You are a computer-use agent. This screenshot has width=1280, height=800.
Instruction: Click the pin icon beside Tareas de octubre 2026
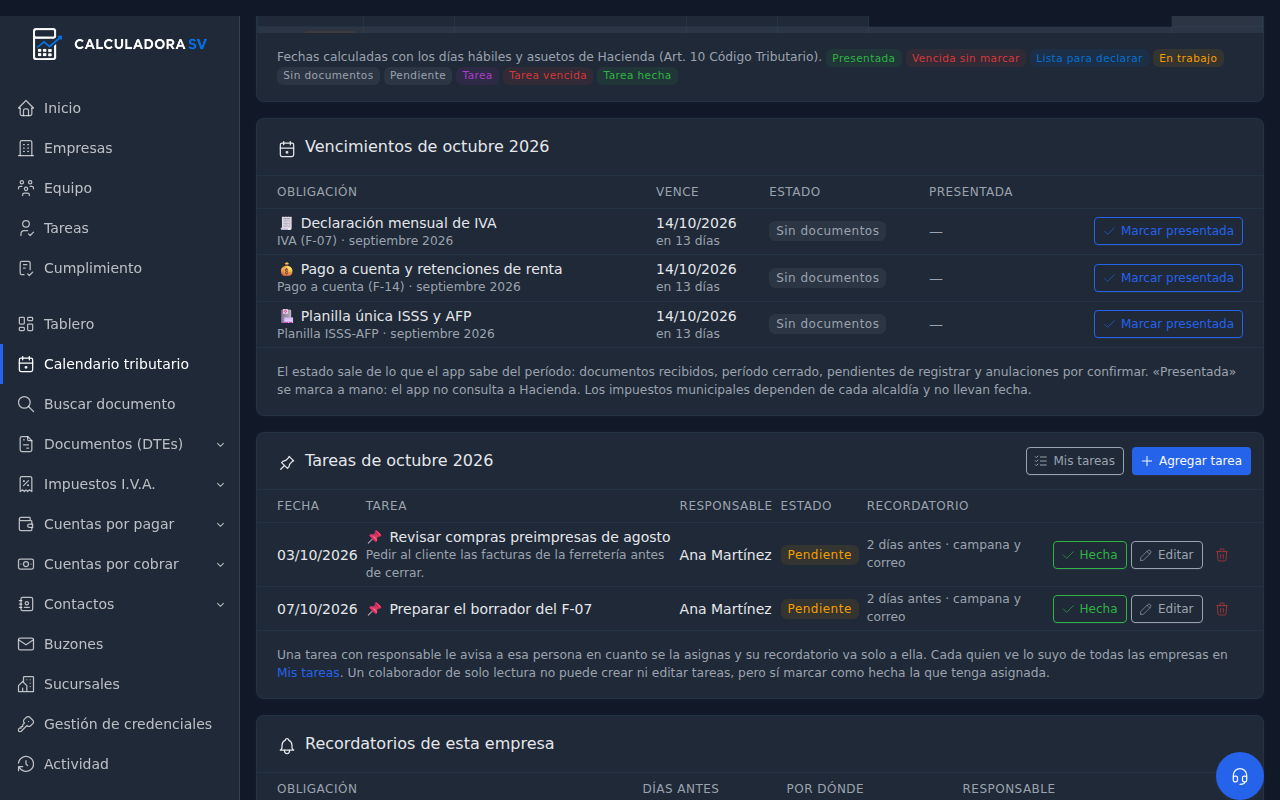pos(287,463)
